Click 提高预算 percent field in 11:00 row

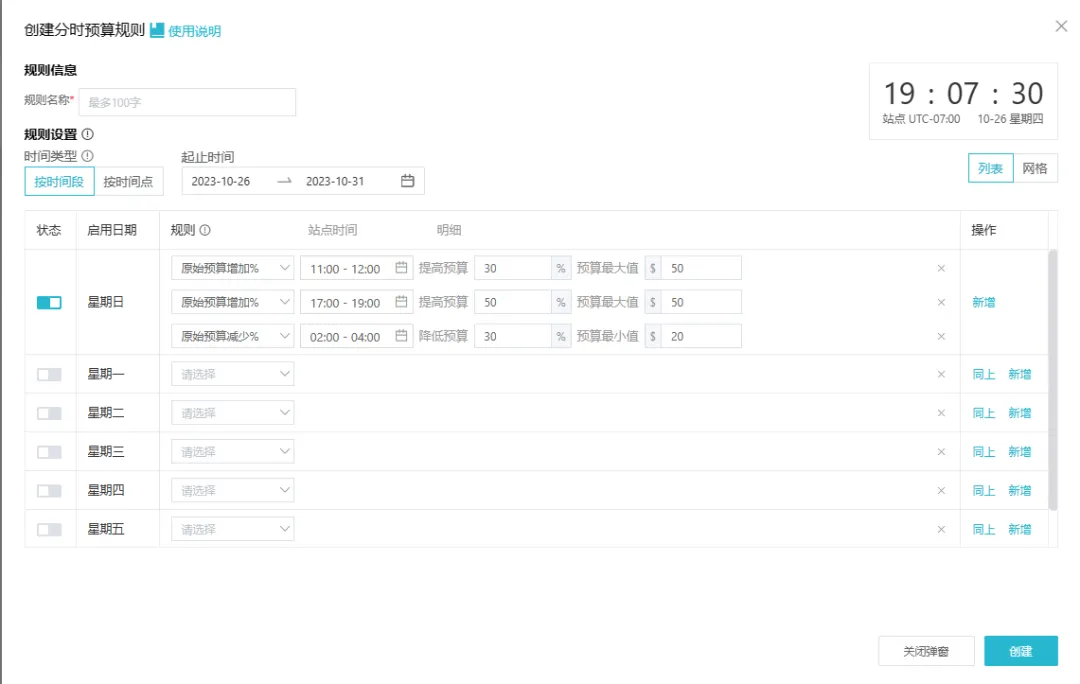coord(513,268)
